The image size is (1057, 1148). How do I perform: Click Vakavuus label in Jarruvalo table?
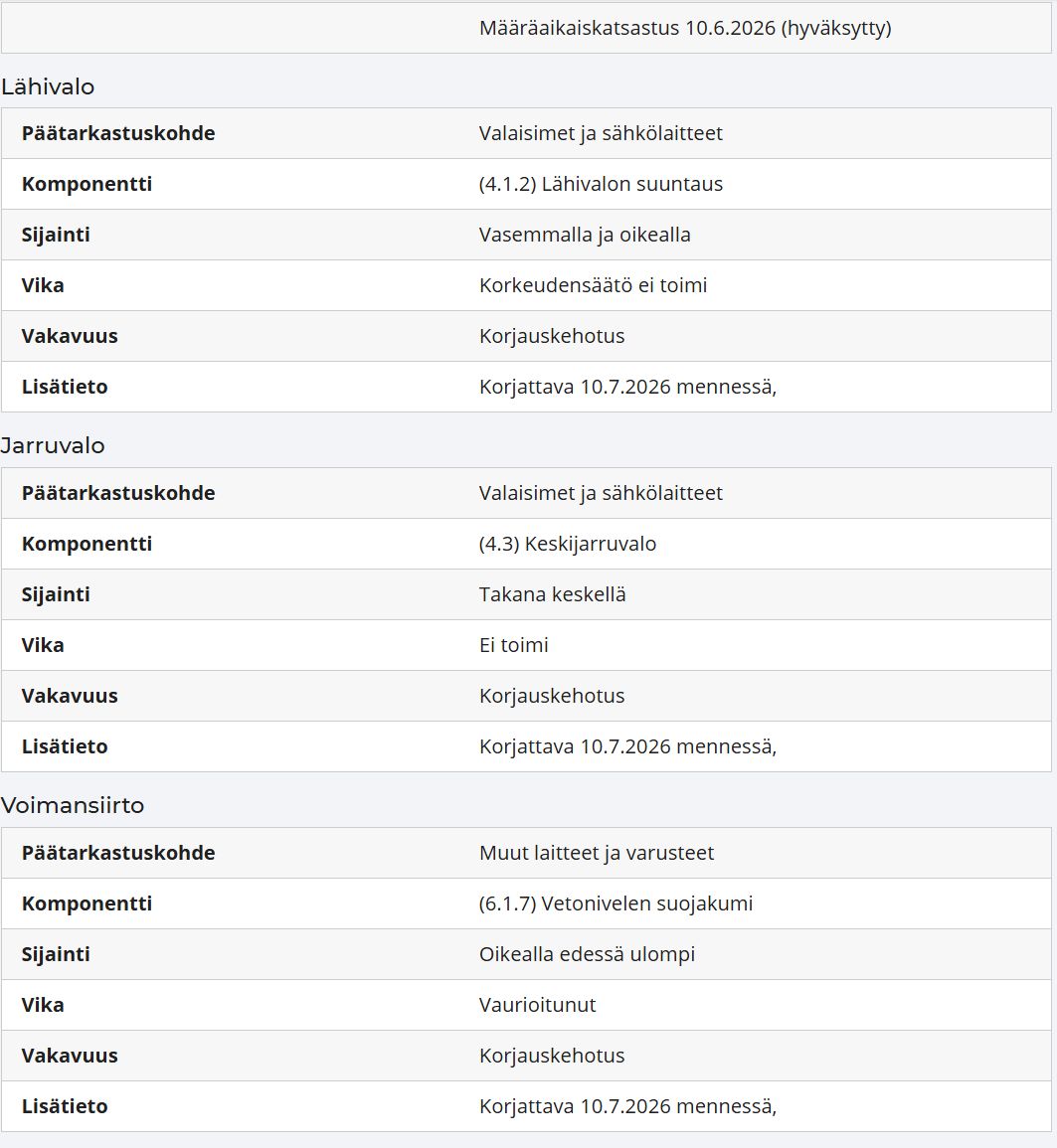[69, 696]
